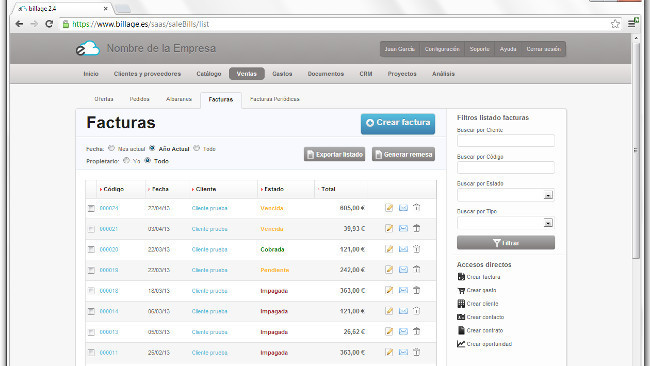The height and width of the screenshot is (366, 650).
Task: Click the Crear factura button
Action: coord(398,124)
